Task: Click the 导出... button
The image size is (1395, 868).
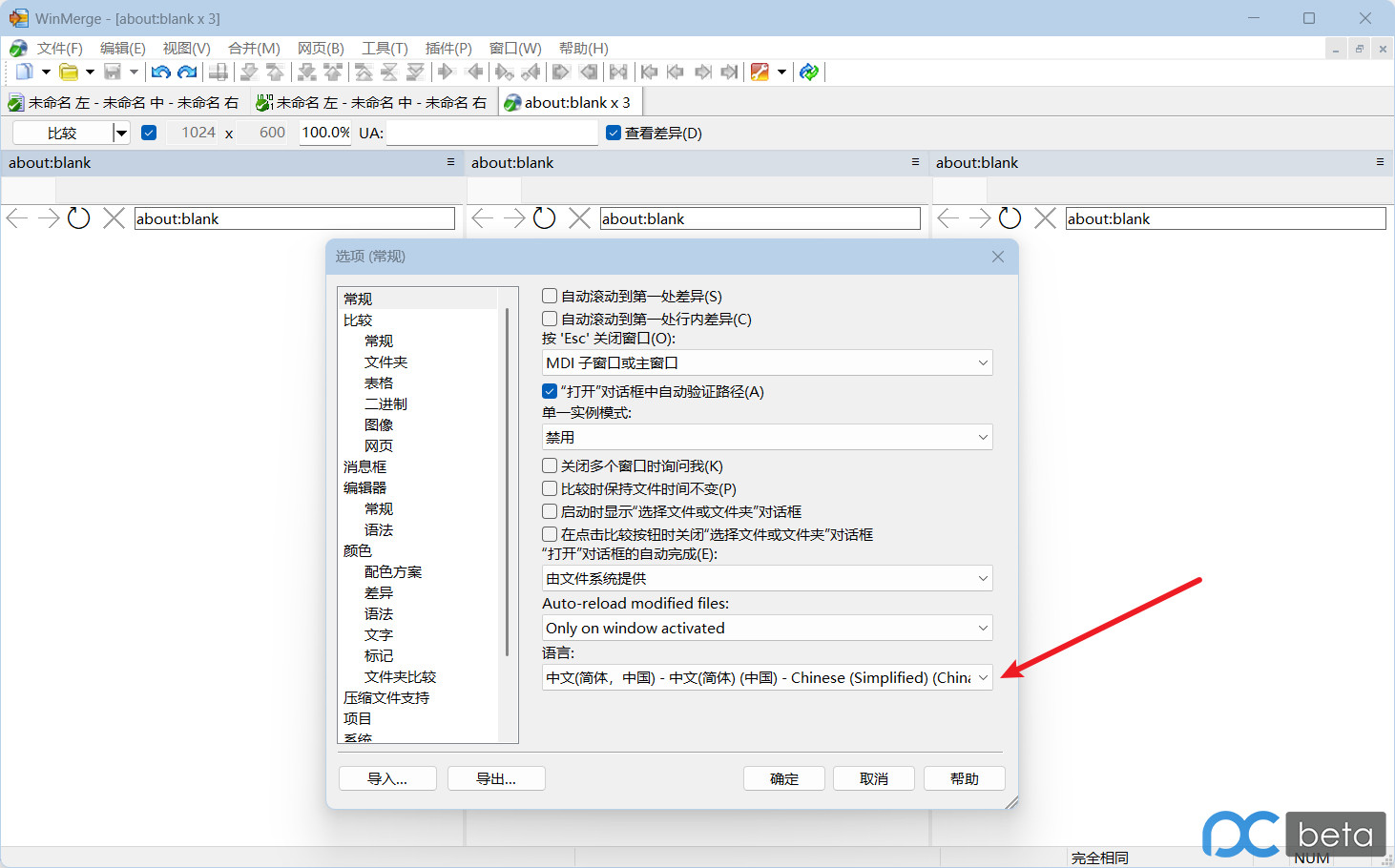Action: (x=496, y=778)
